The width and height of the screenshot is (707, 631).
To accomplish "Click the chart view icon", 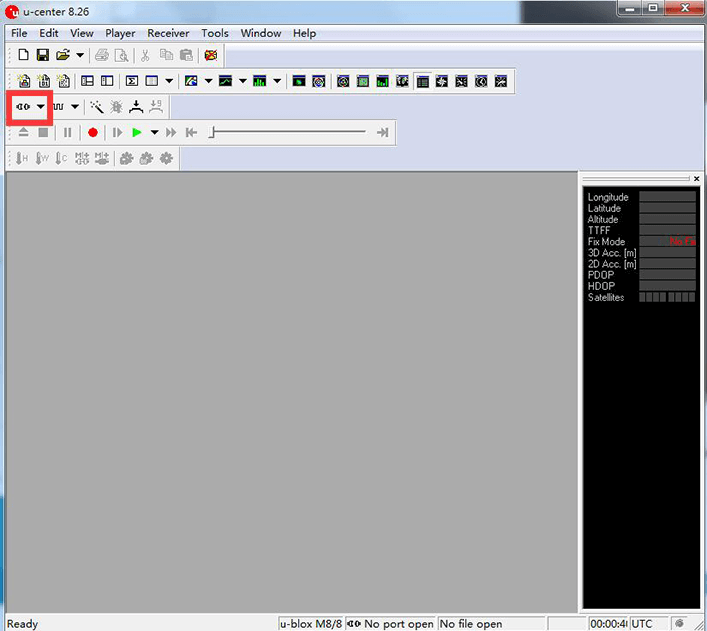I will click(225, 81).
